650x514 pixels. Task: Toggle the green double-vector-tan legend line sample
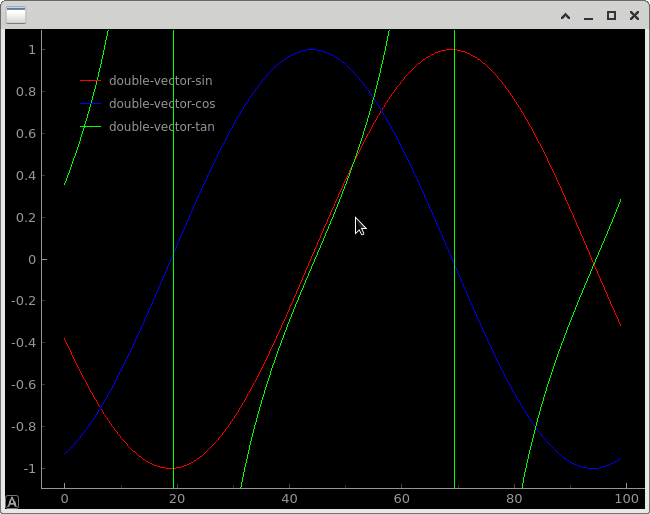[91, 127]
